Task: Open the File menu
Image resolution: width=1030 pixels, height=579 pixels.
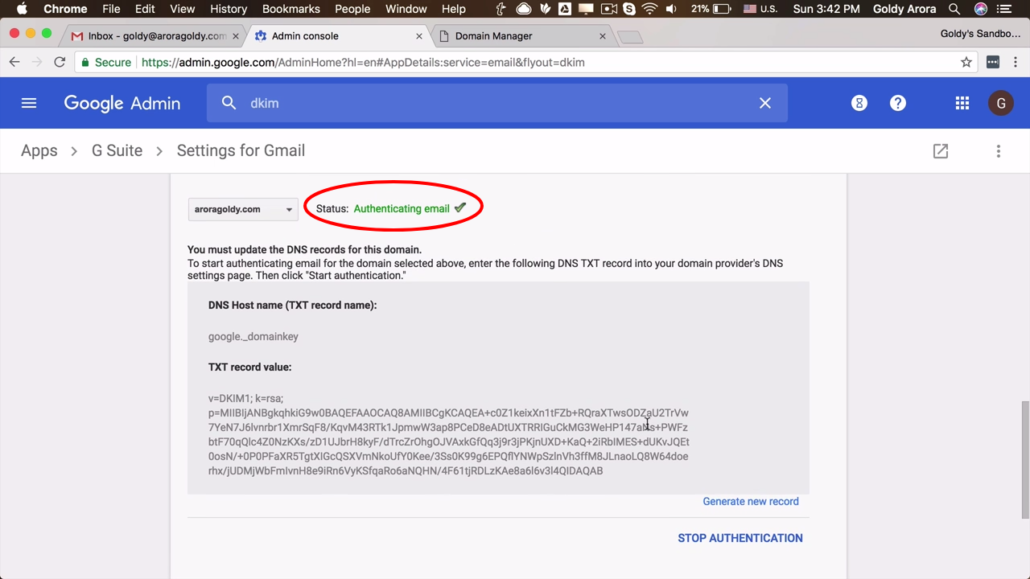Action: (111, 9)
